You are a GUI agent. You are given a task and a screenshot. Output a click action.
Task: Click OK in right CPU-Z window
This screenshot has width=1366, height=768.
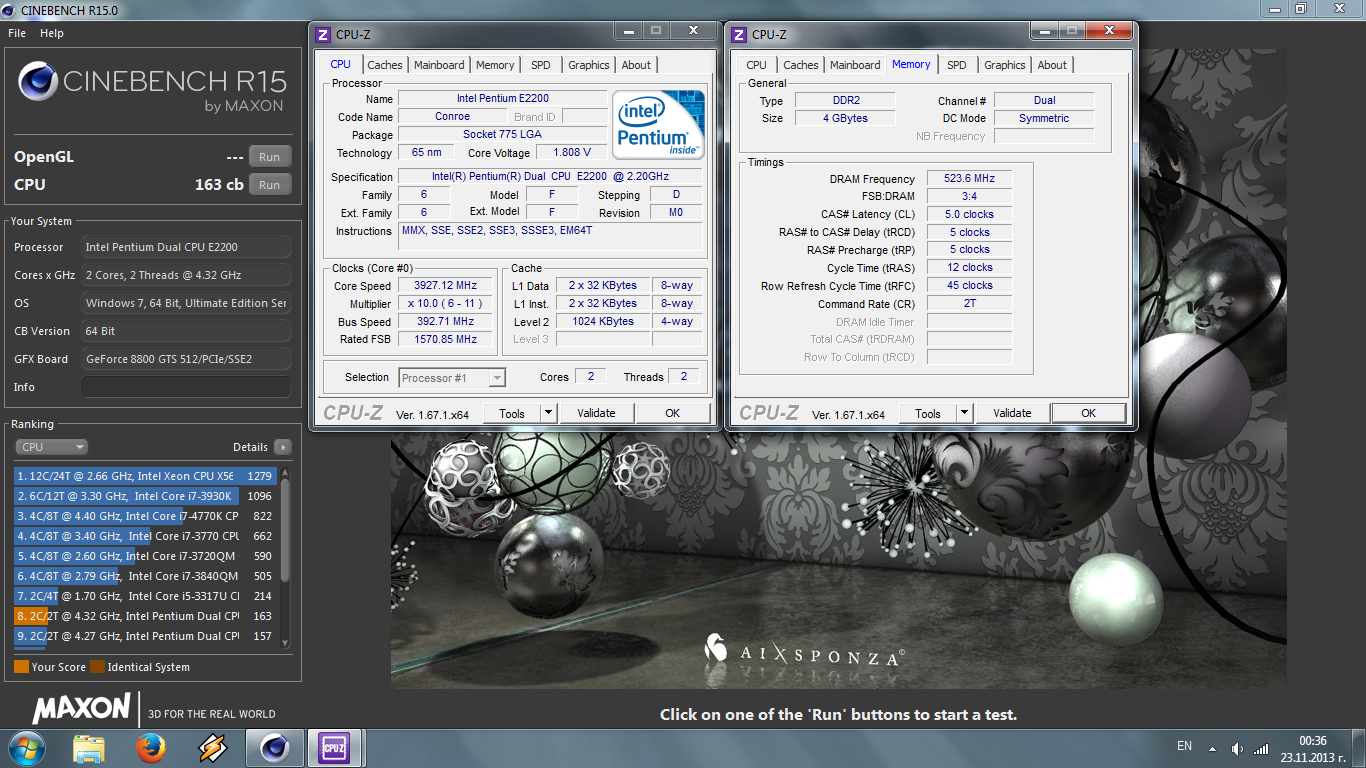(1089, 413)
